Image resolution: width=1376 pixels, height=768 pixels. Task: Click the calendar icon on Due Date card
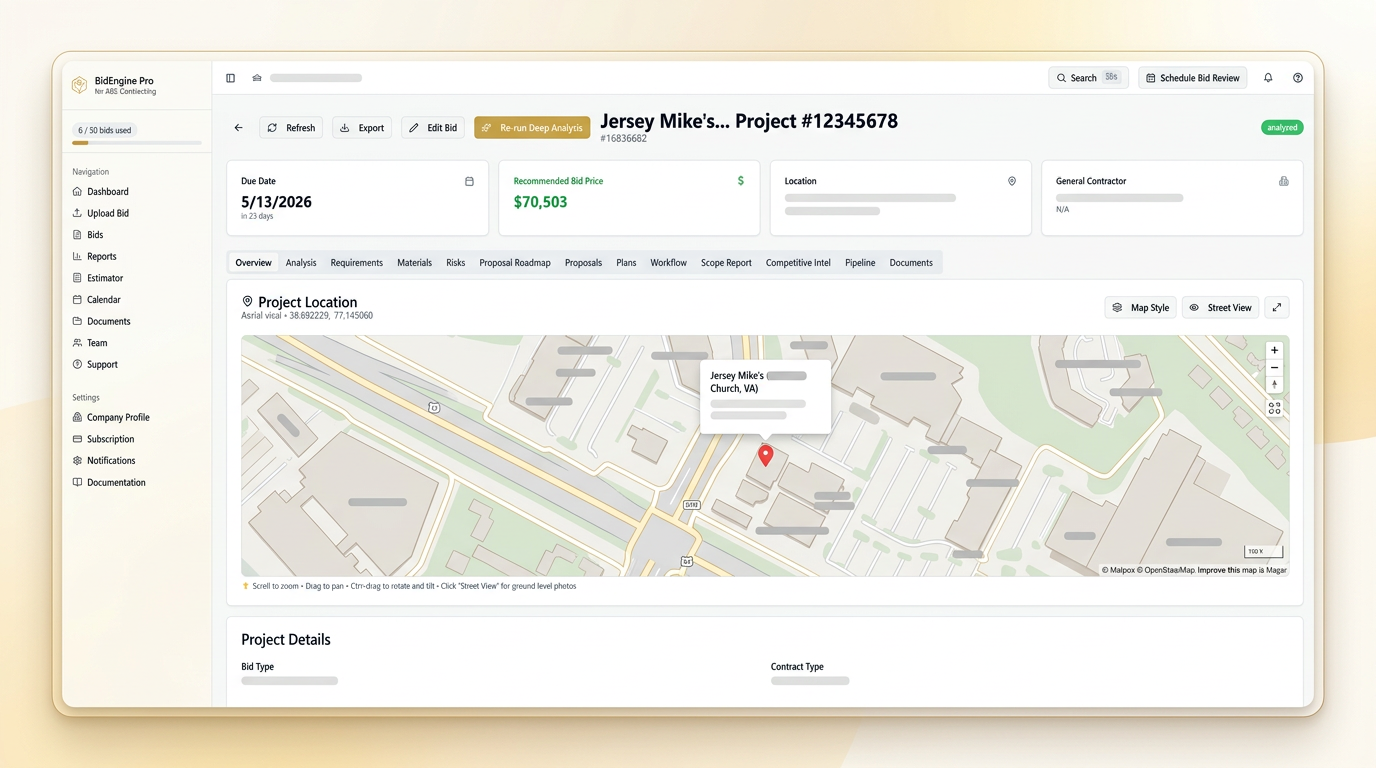469,181
